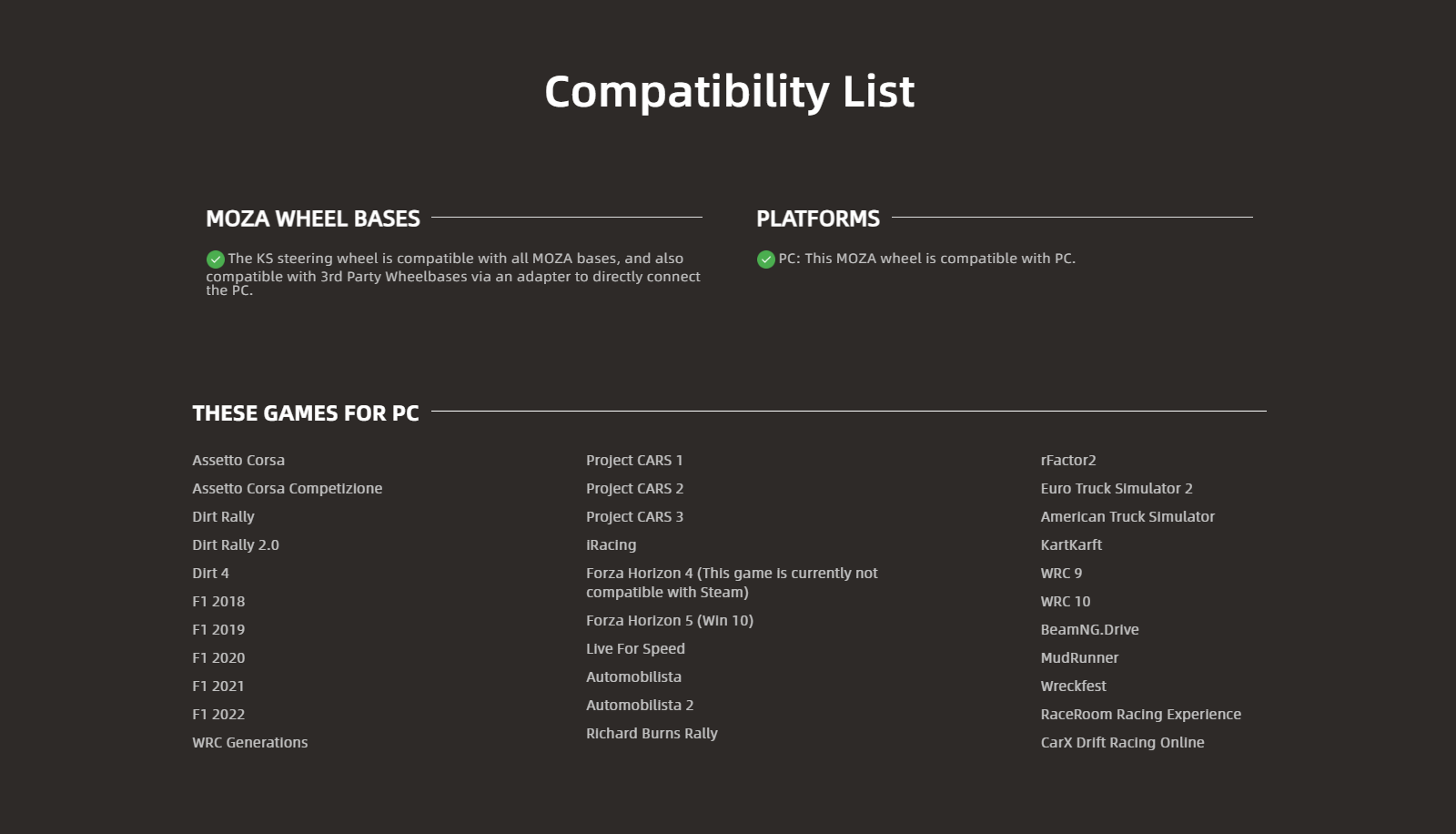The image size is (1456, 834).
Task: Select Euro Truck Simulator 2
Action: 1117,489
